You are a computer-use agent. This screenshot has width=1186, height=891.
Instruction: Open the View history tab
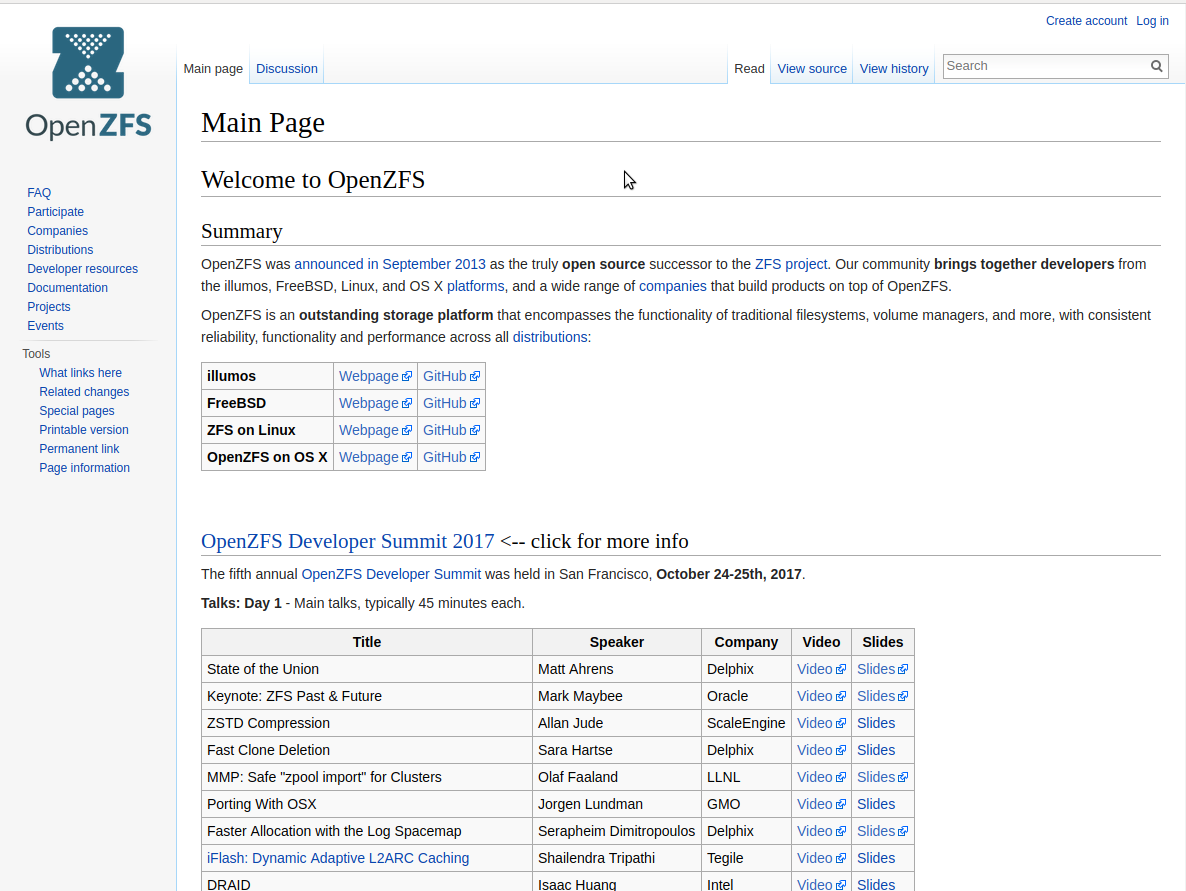click(894, 68)
